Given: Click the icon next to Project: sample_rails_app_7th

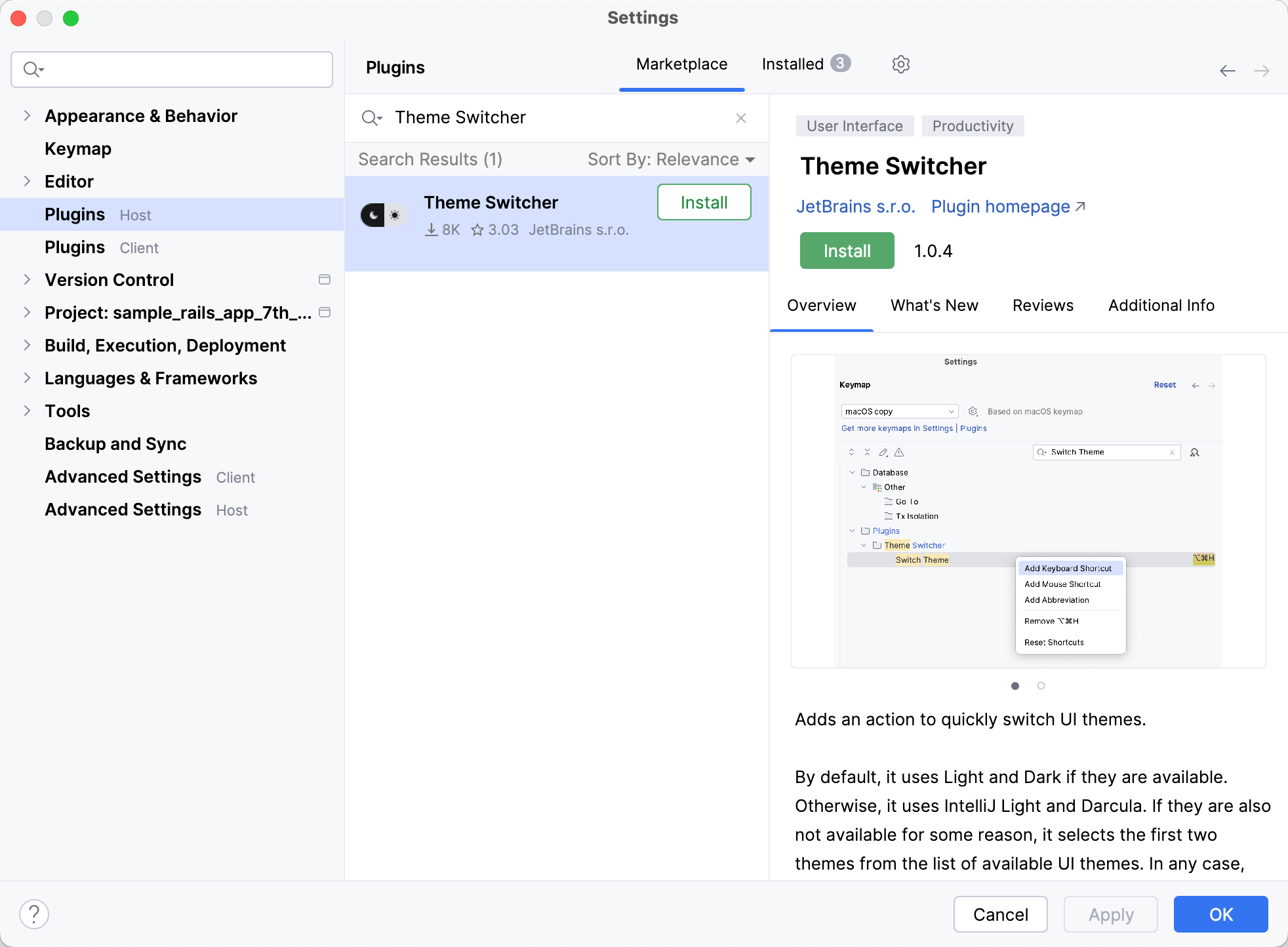Looking at the screenshot, I should 325,313.
